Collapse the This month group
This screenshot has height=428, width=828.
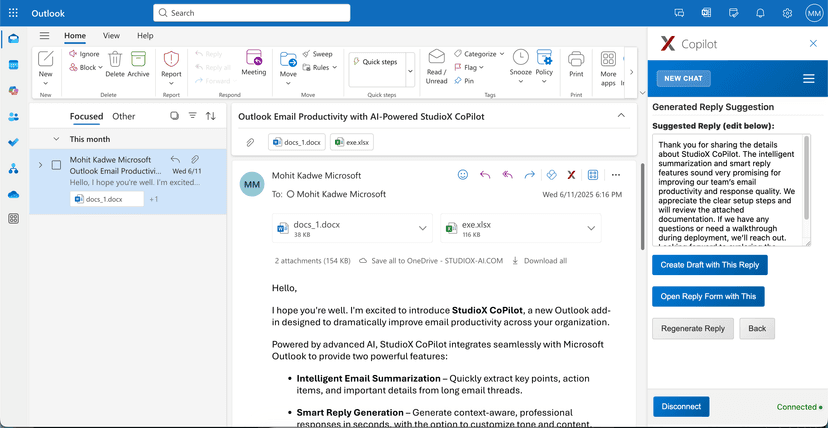click(56, 139)
